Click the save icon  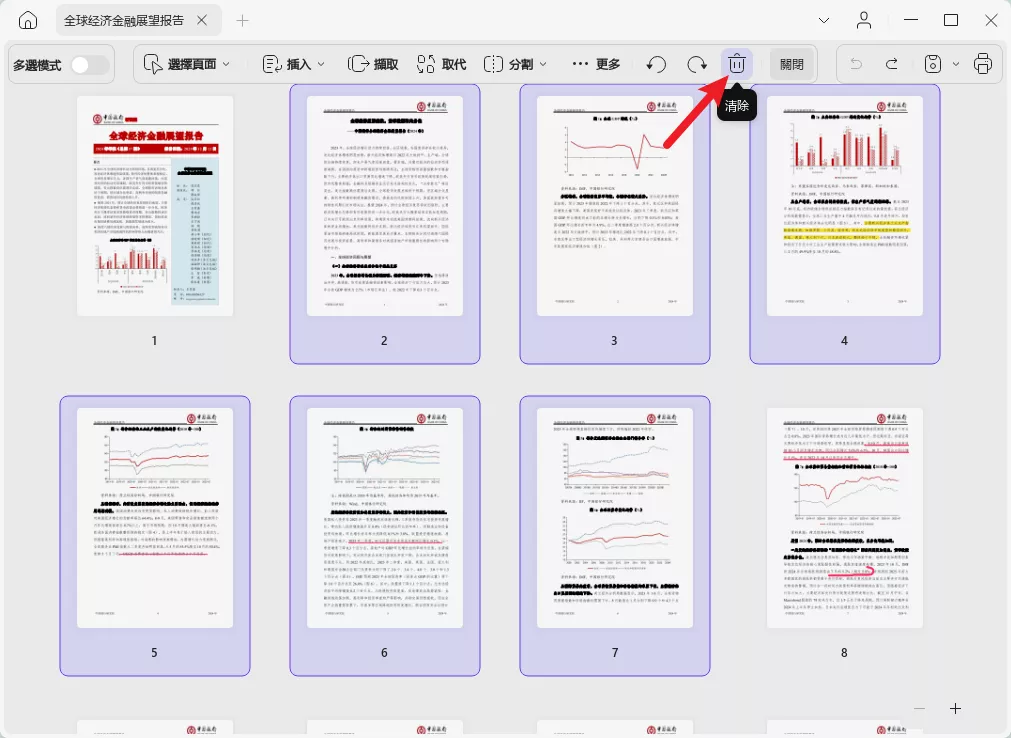932,64
